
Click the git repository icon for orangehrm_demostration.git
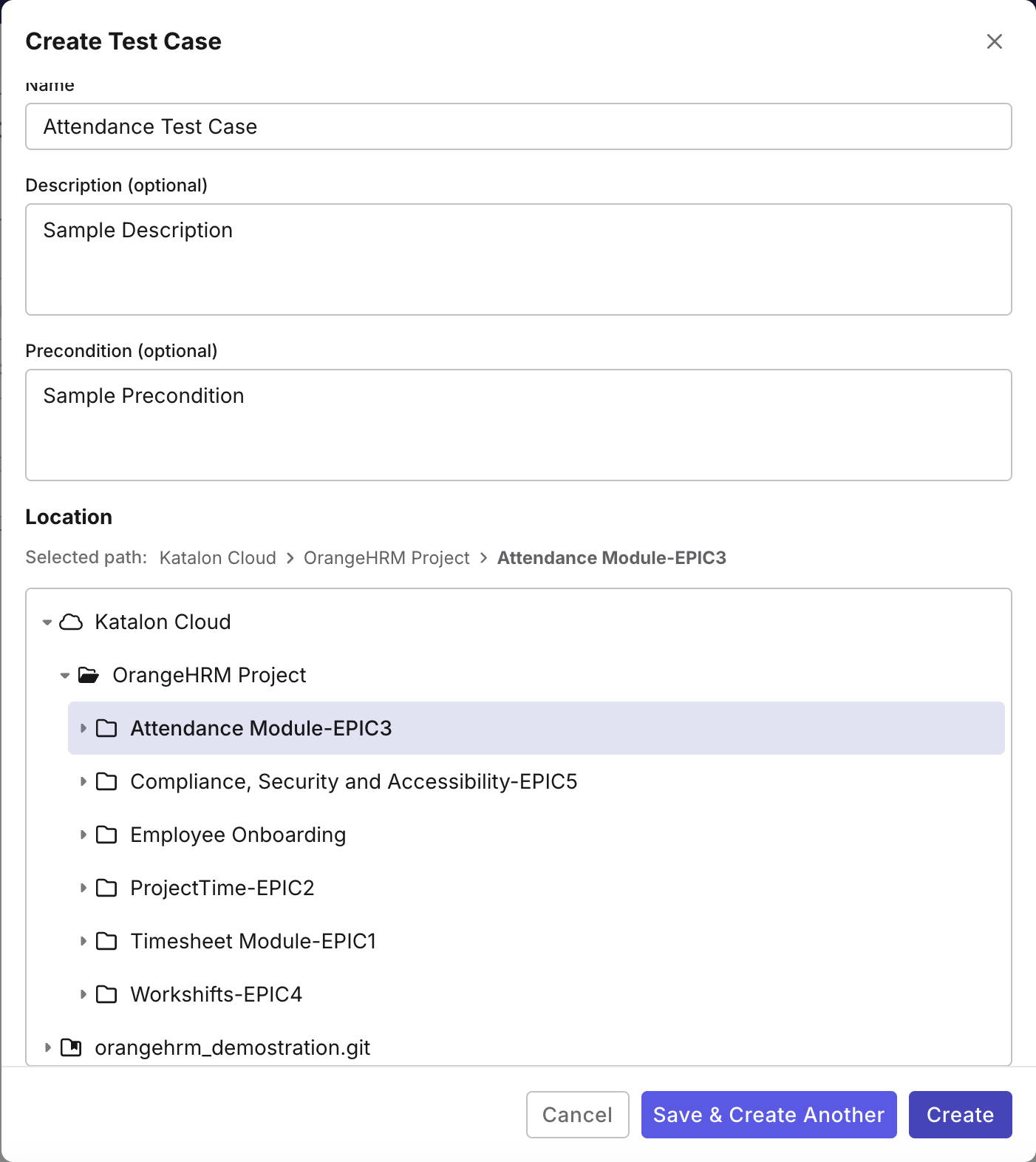tap(71, 1047)
